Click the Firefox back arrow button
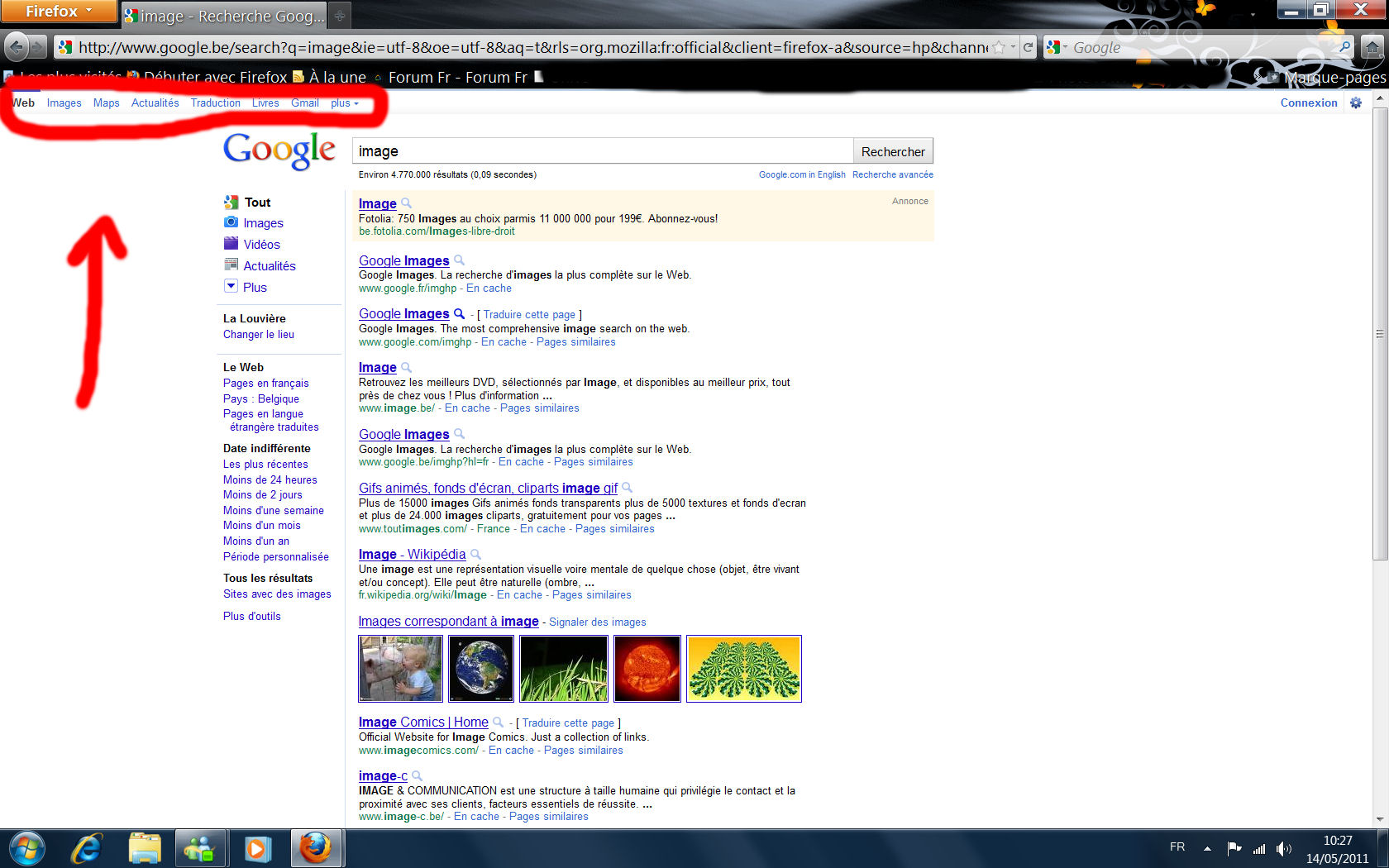 pyautogui.click(x=17, y=47)
